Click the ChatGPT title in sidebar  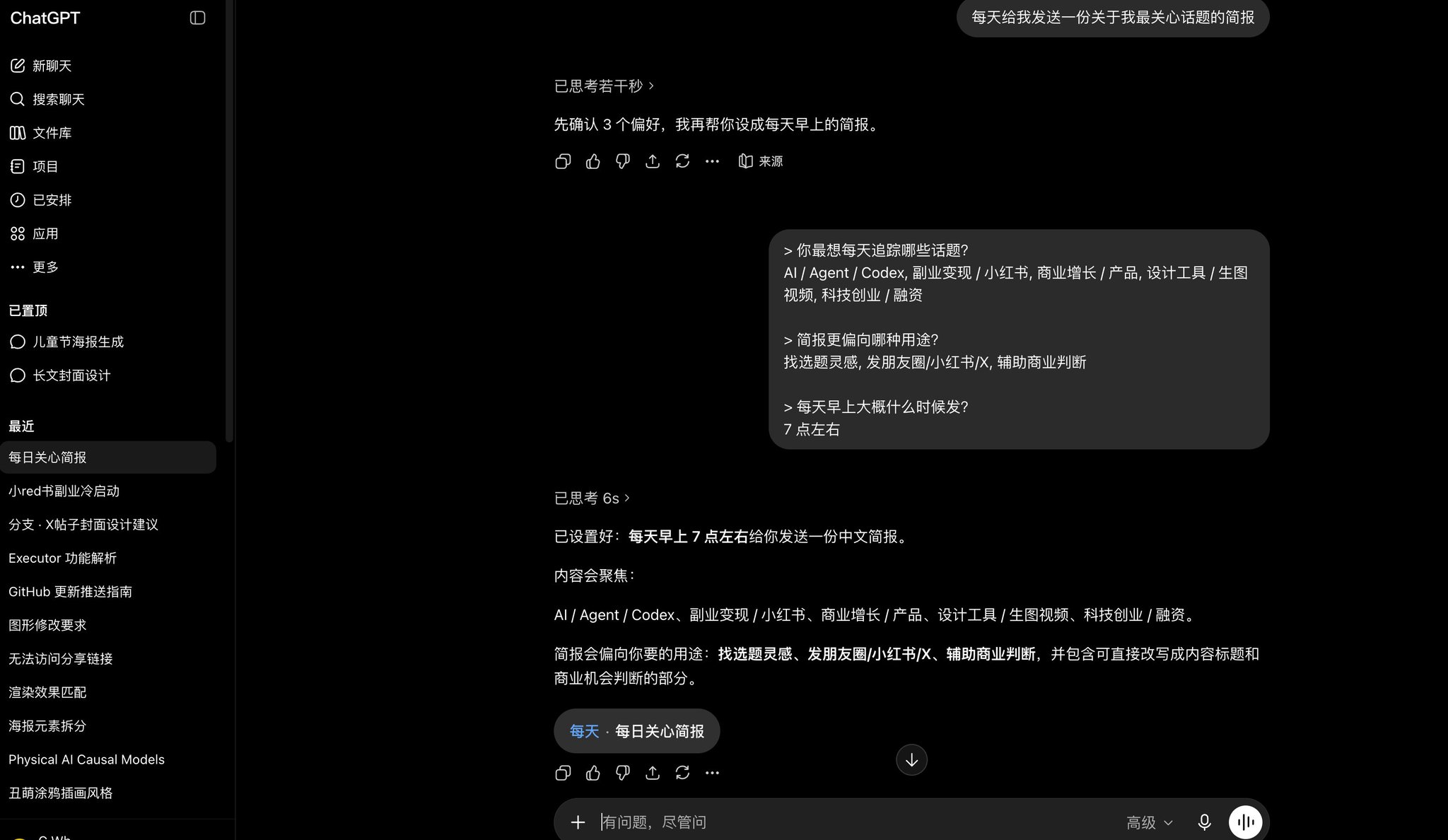tap(45, 18)
